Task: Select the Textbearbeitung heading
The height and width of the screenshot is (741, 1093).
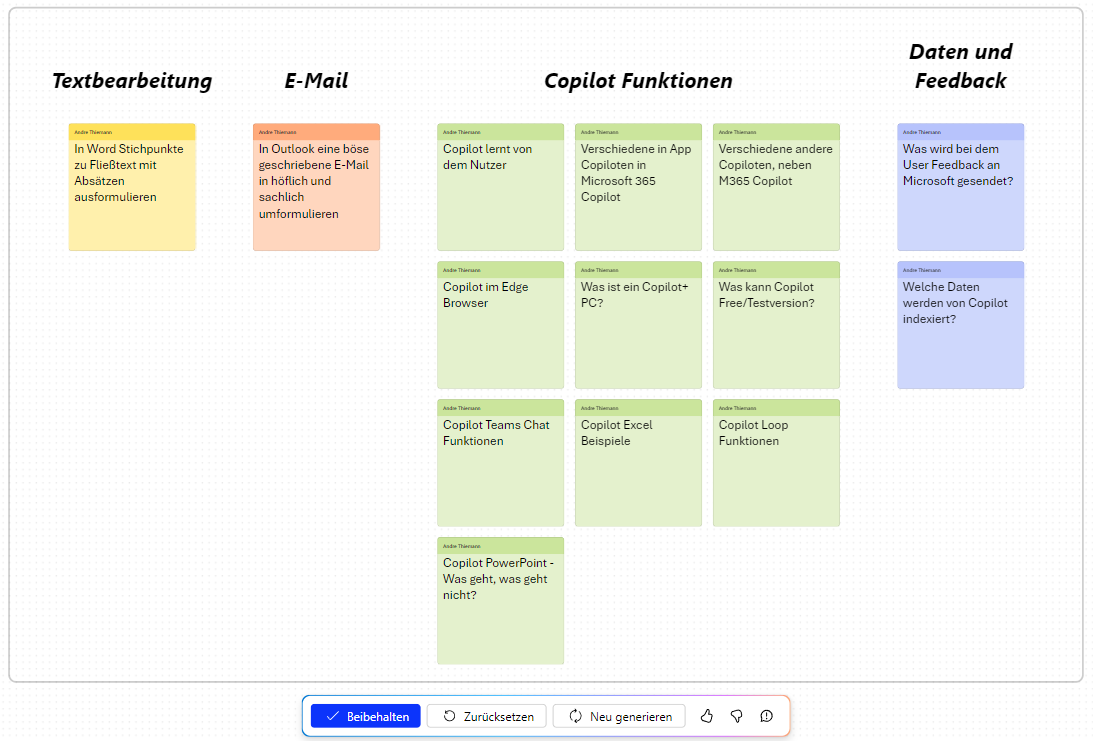Action: coord(132,81)
